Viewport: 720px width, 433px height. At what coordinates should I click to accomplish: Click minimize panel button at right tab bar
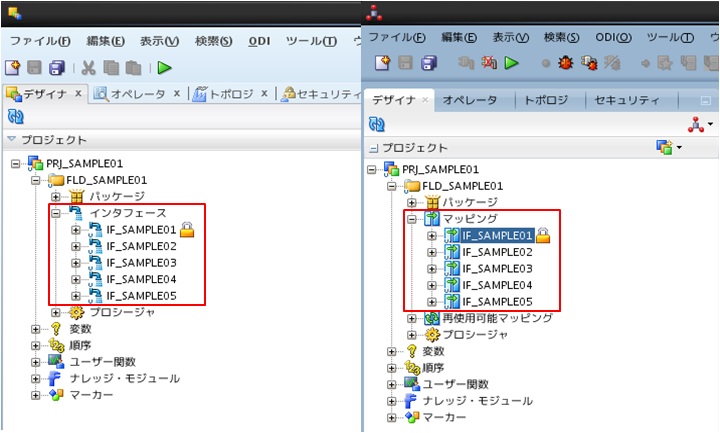click(706, 100)
